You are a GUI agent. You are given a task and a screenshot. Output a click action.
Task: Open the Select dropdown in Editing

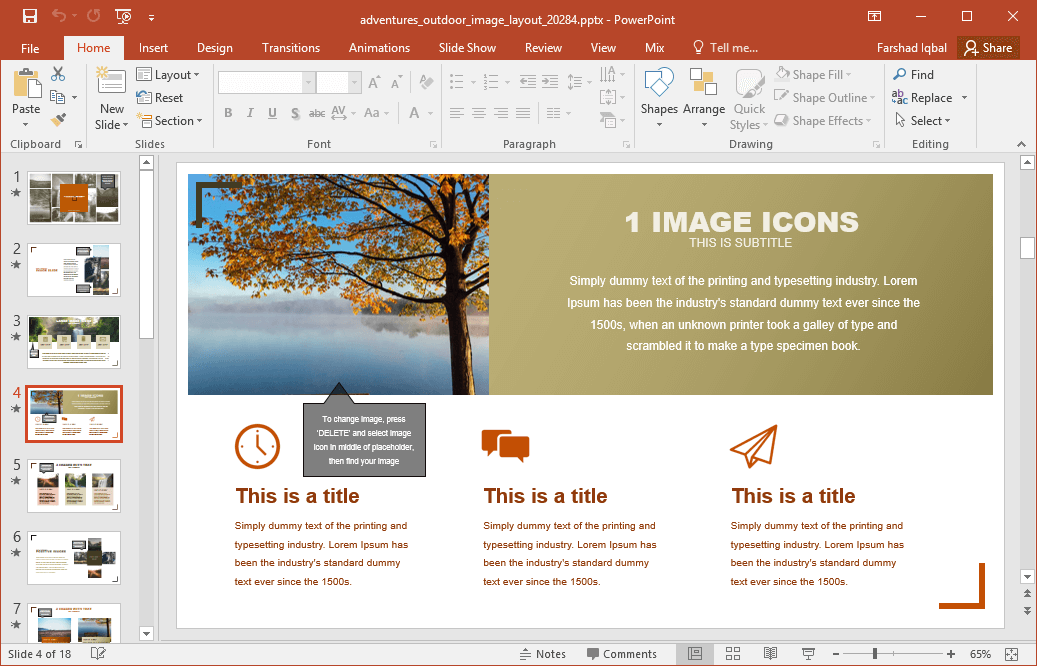click(922, 121)
